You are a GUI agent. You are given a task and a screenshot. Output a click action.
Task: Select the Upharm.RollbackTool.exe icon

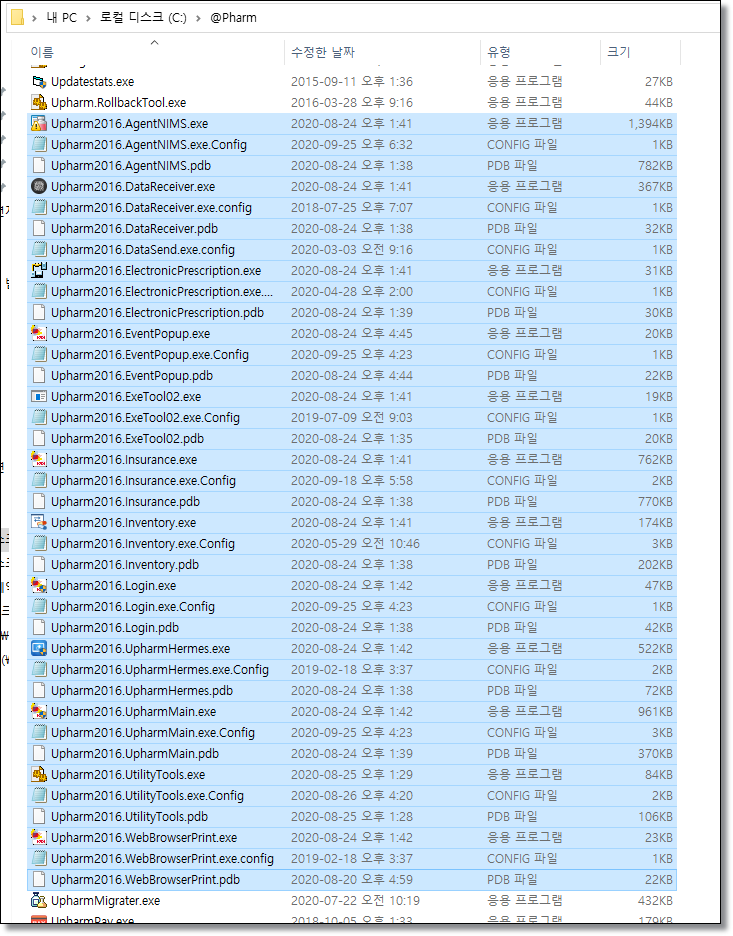coord(39,103)
